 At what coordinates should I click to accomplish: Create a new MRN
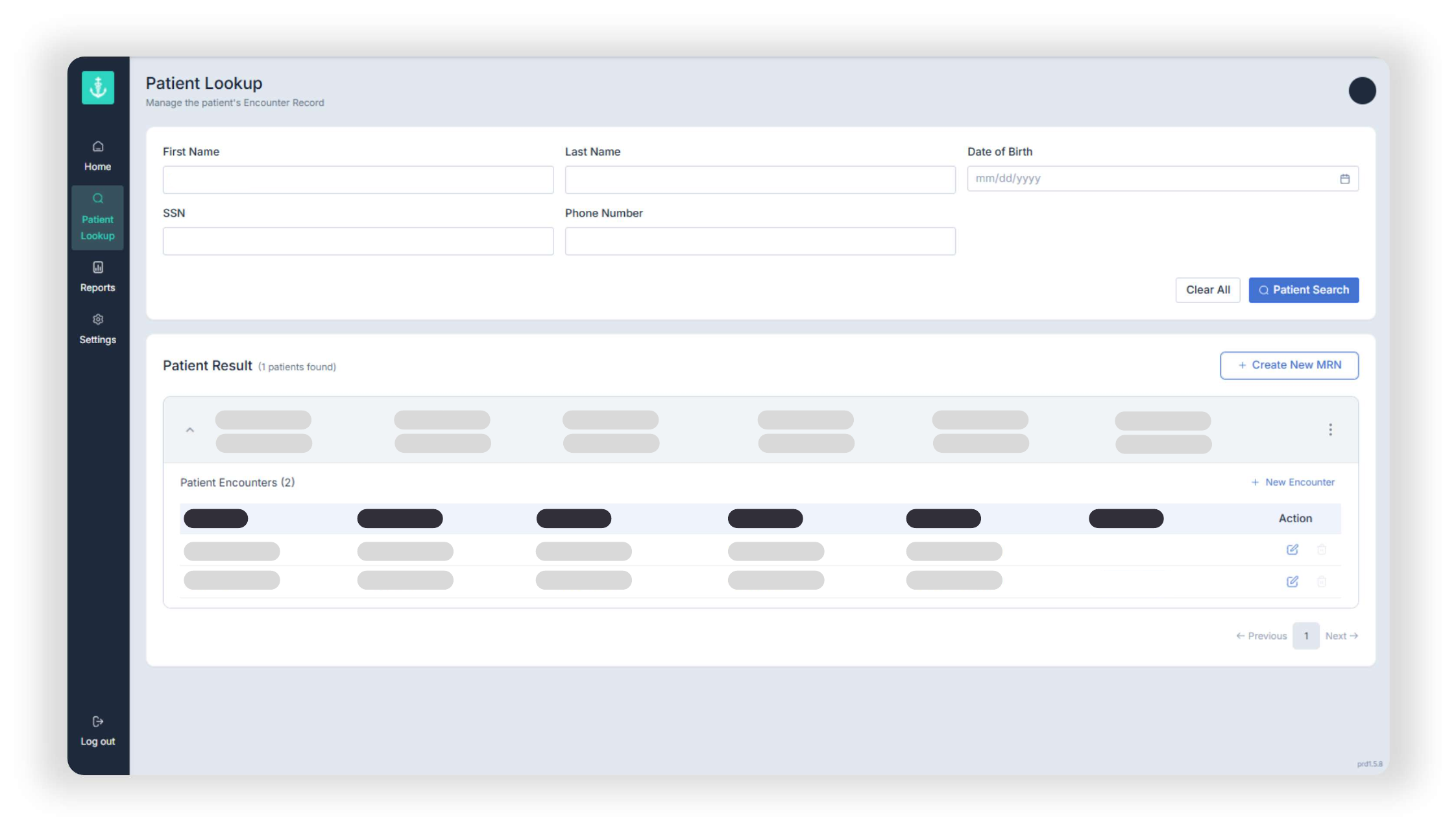click(1289, 365)
